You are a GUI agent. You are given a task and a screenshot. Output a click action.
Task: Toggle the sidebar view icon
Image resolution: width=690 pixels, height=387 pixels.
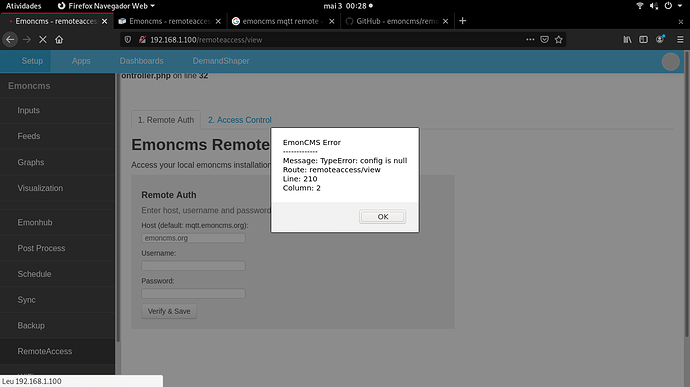pyautogui.click(x=643, y=40)
